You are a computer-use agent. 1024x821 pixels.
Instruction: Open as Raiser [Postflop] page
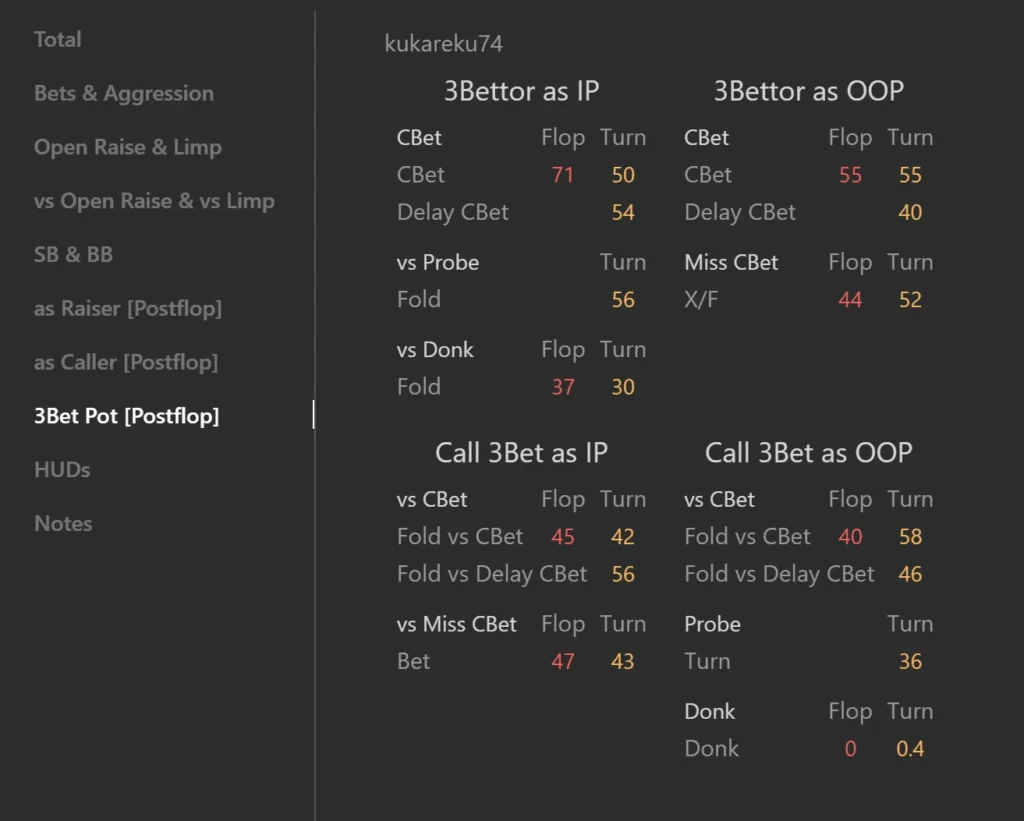[x=128, y=308]
